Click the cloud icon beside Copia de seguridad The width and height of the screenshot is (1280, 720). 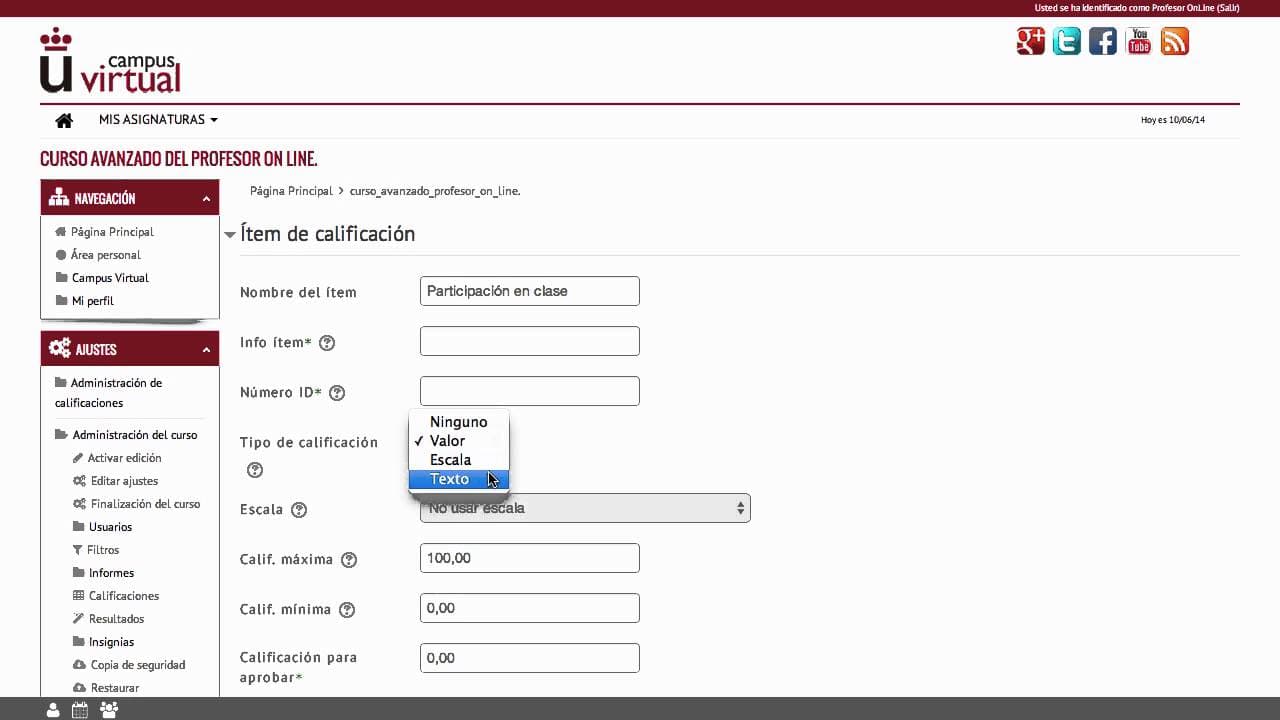(79, 665)
